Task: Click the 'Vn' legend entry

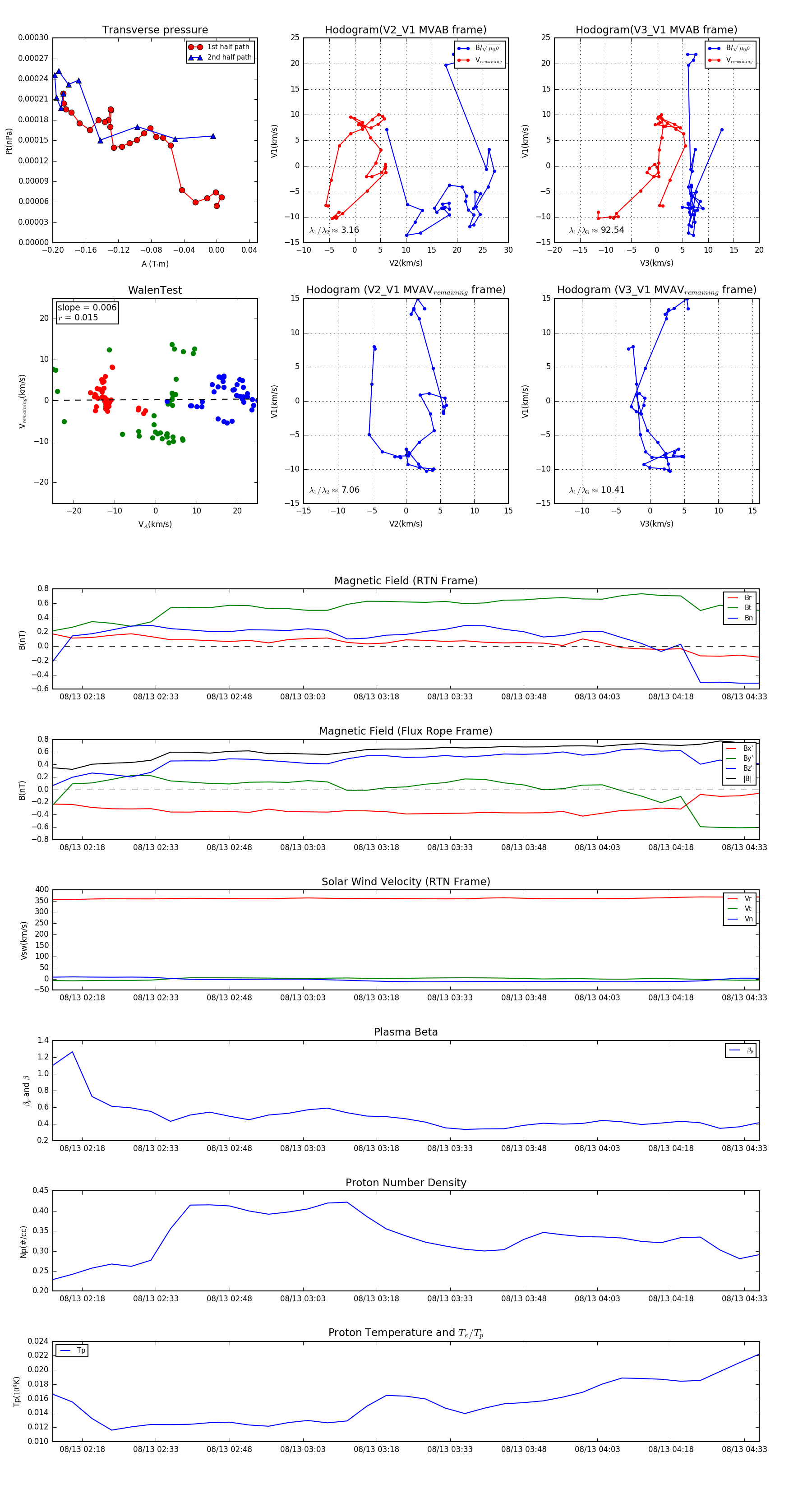Action: pos(740,919)
